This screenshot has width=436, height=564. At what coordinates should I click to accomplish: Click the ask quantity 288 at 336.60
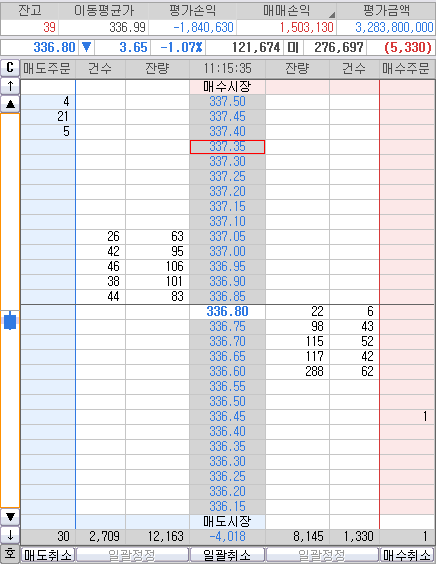pos(297,372)
